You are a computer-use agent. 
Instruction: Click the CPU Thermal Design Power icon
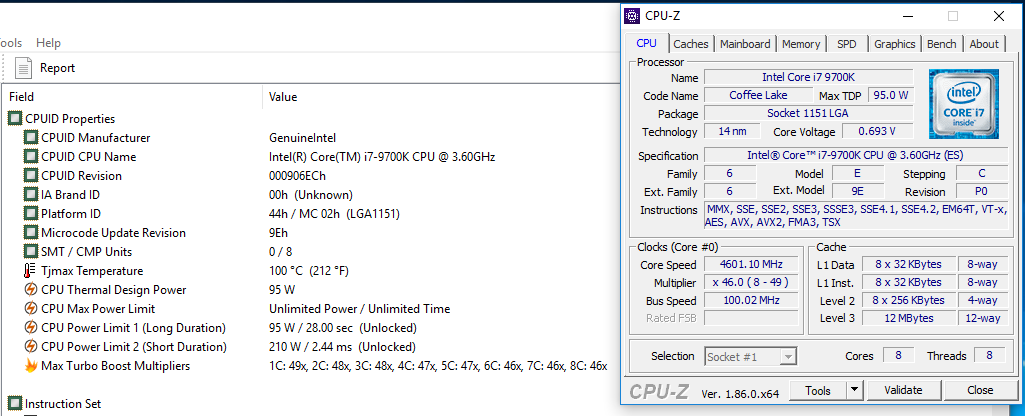[x=30, y=290]
